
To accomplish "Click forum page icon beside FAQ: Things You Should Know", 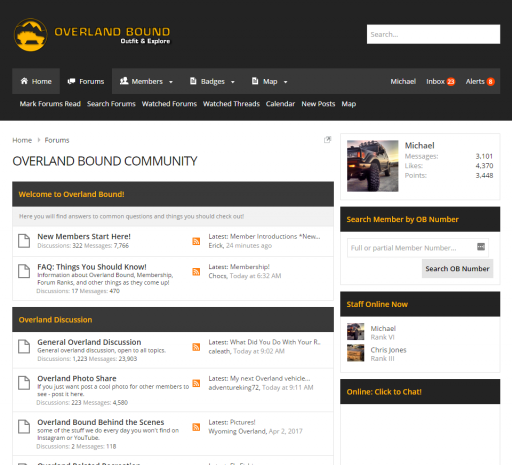I will coord(24,271).
